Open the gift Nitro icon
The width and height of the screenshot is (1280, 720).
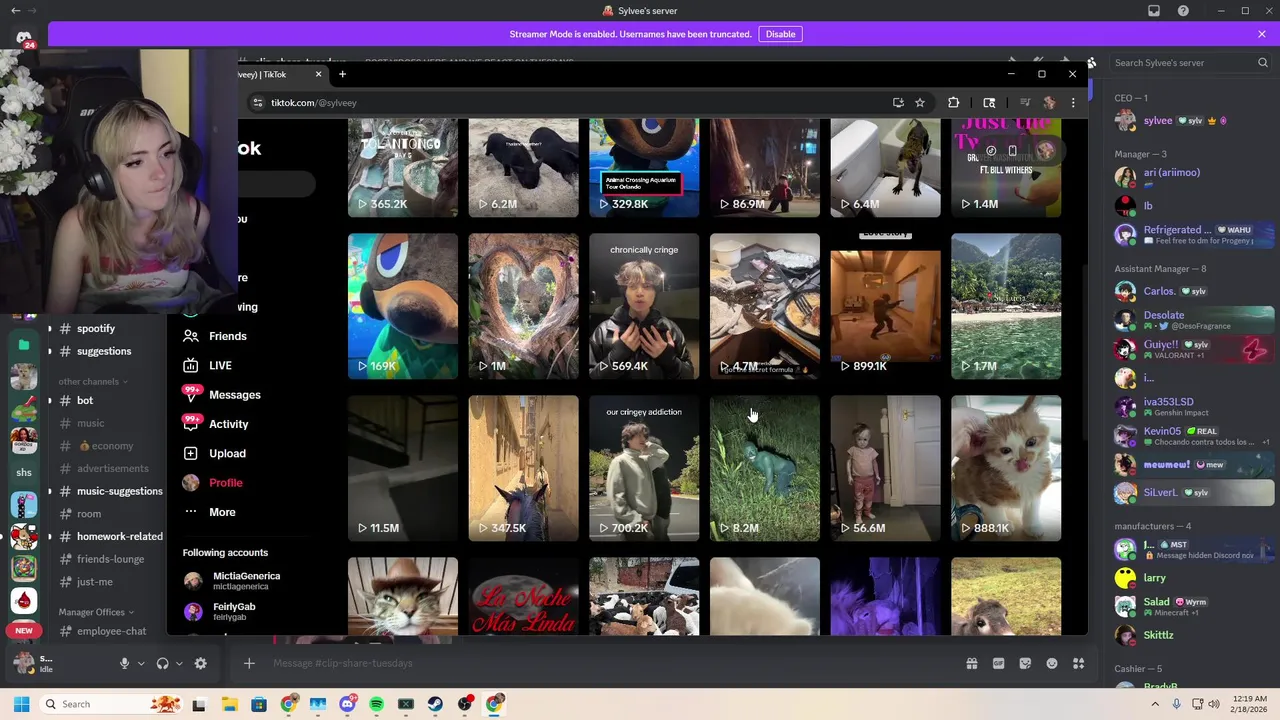(971, 663)
